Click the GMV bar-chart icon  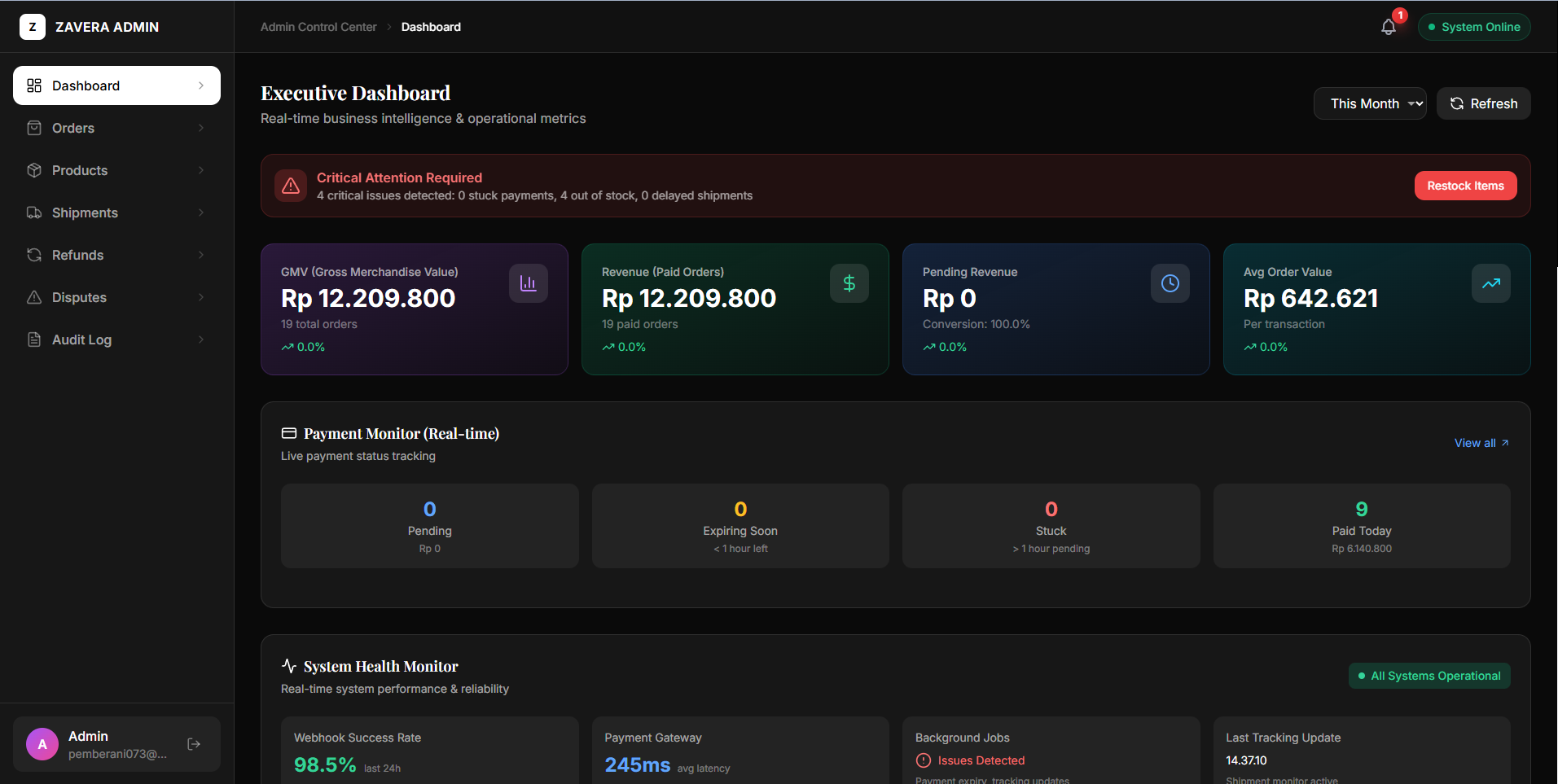[528, 283]
